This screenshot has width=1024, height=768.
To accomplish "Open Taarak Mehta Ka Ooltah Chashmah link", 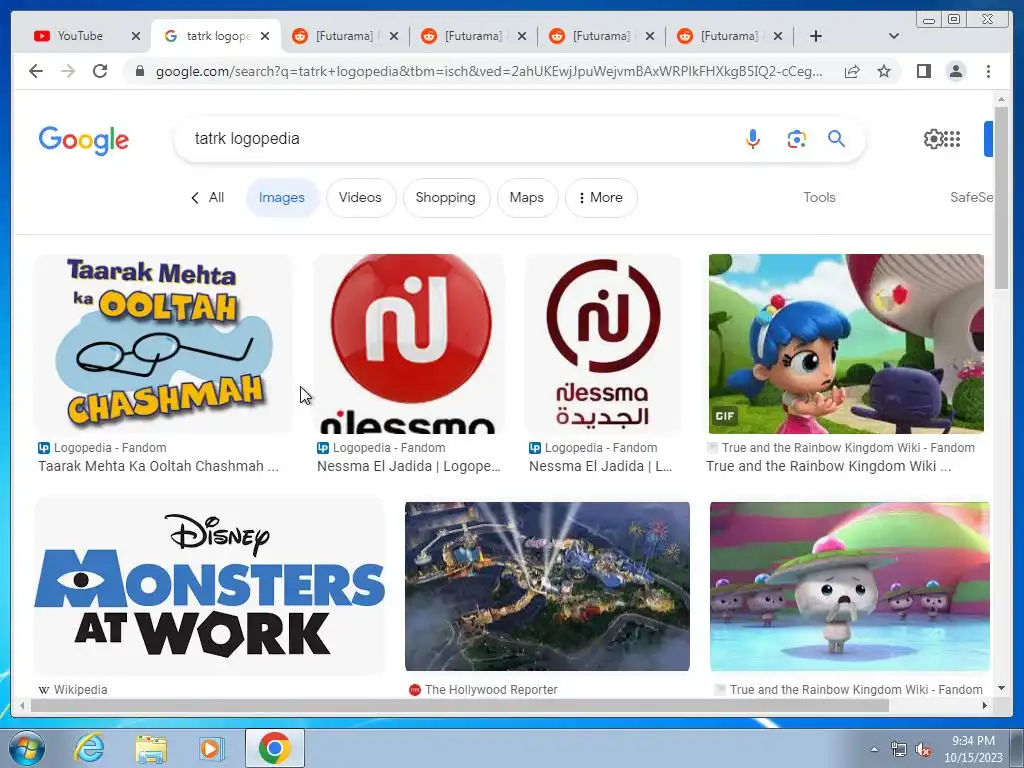I will tap(158, 466).
